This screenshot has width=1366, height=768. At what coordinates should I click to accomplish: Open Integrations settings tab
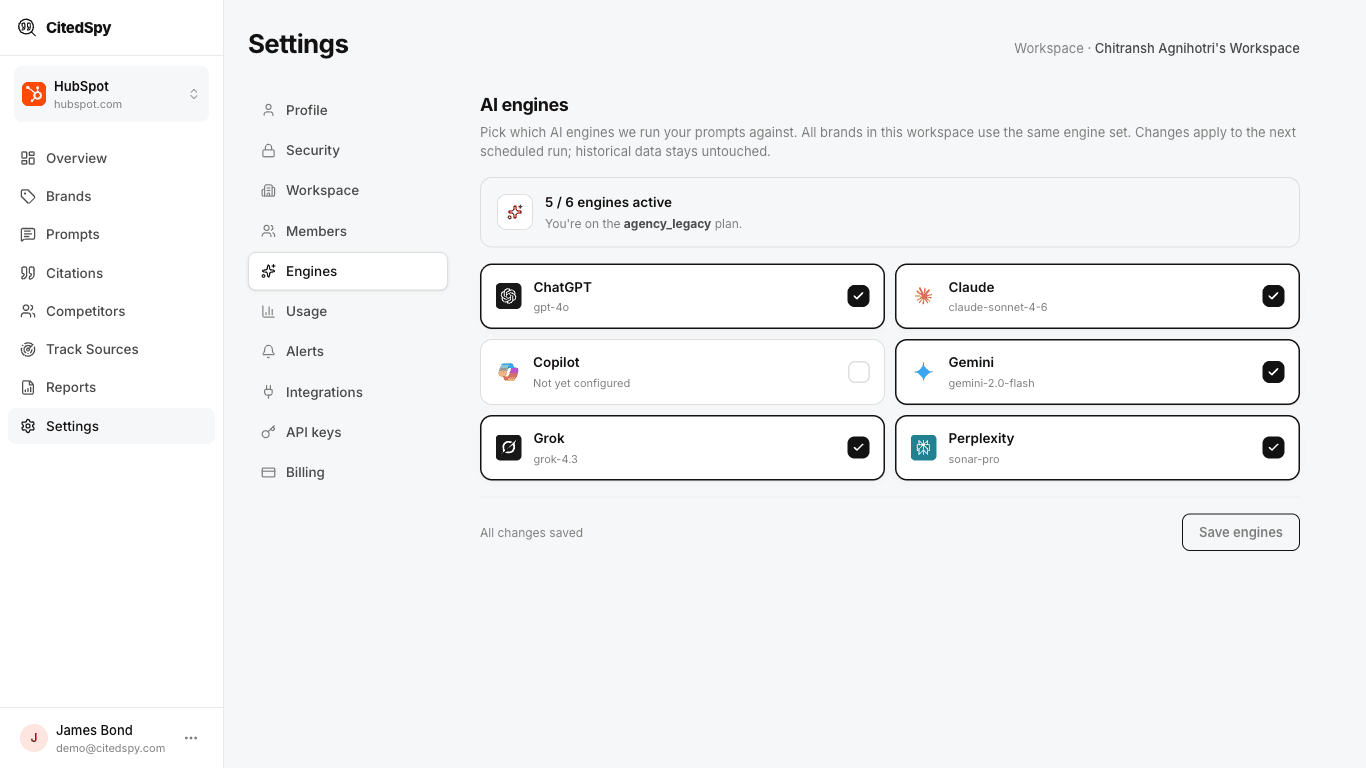pos(348,392)
